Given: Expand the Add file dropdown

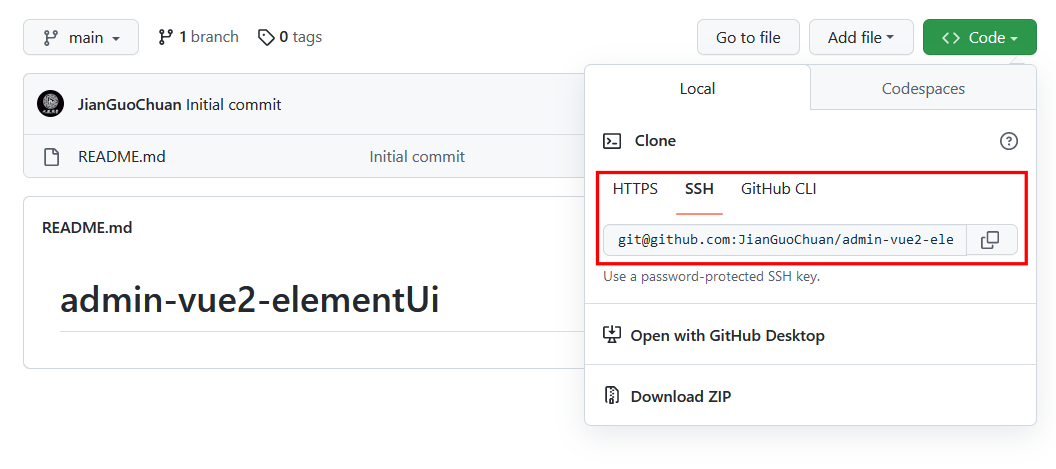Looking at the screenshot, I should pos(860,37).
